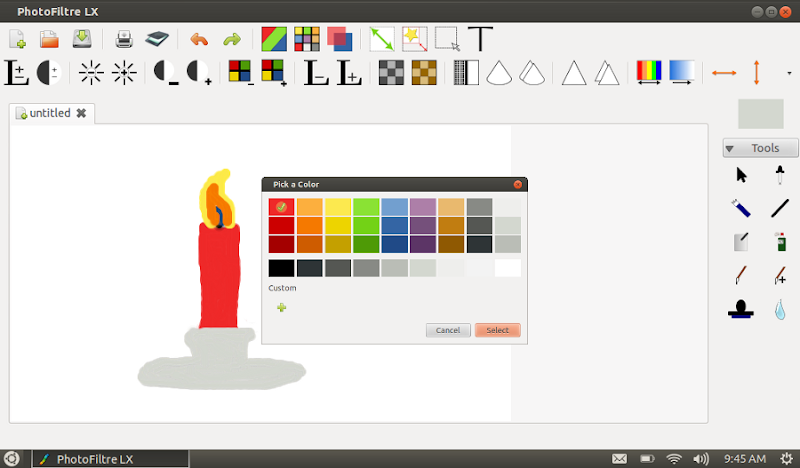Click the Print icon

coord(124,39)
